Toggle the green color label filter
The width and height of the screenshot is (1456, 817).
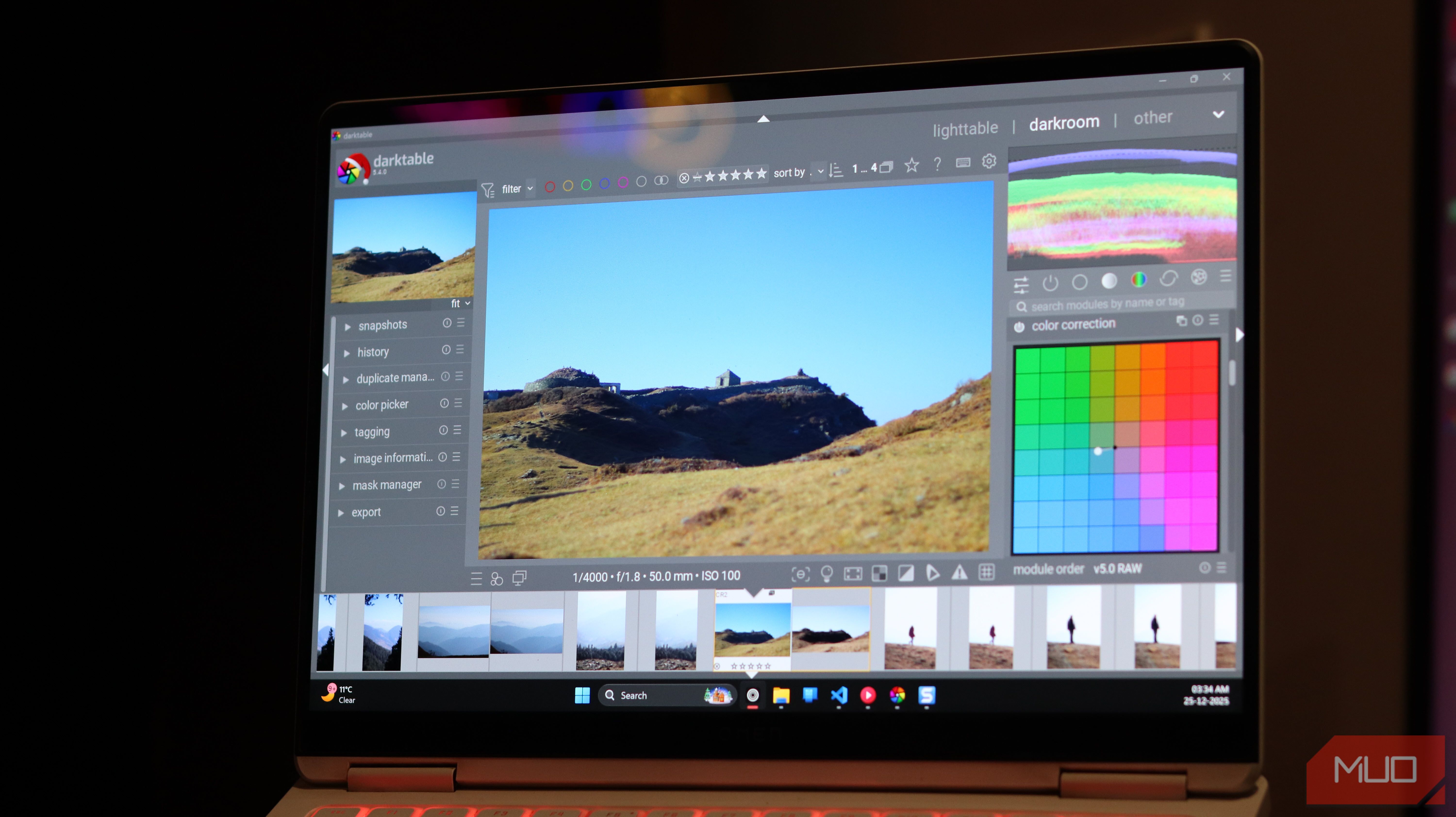pos(586,185)
